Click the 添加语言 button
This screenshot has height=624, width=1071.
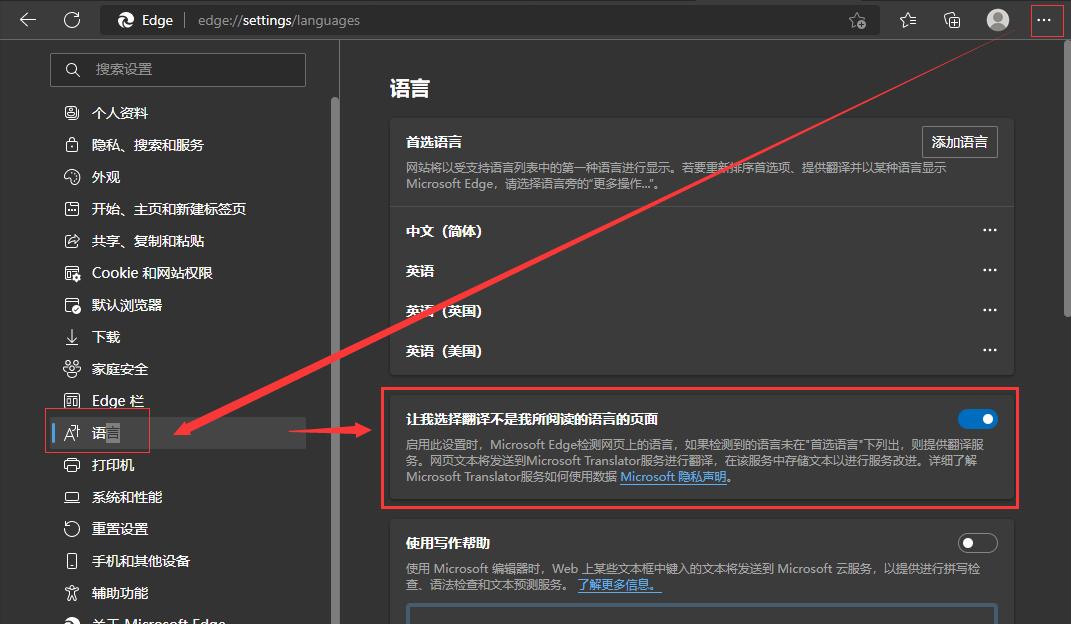click(959, 142)
